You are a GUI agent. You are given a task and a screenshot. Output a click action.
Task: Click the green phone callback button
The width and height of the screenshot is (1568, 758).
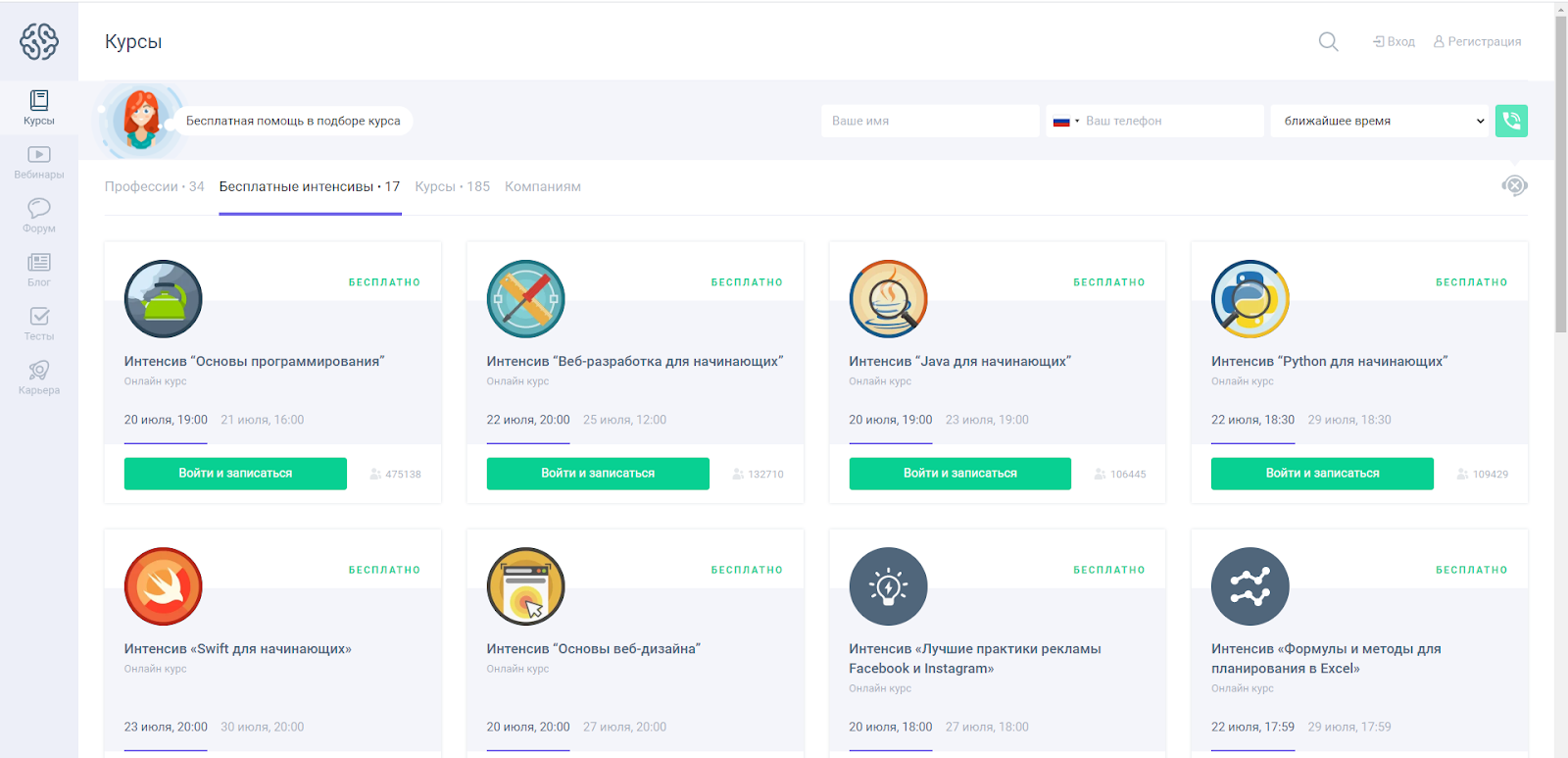pyautogui.click(x=1511, y=121)
